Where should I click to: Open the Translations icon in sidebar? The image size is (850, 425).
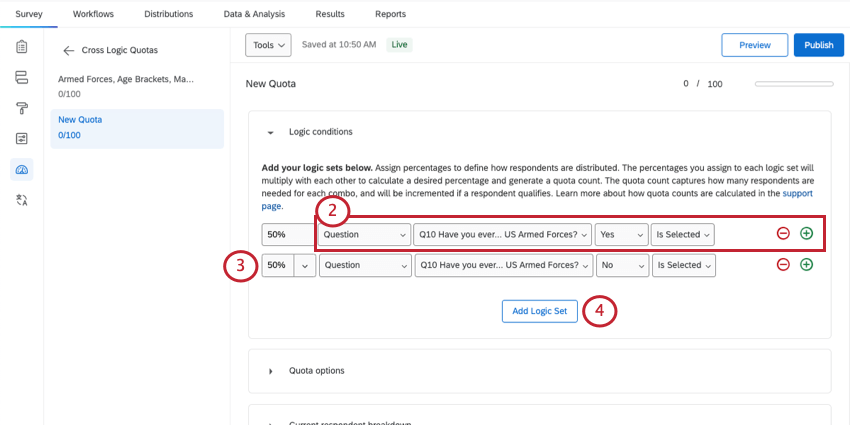21,200
